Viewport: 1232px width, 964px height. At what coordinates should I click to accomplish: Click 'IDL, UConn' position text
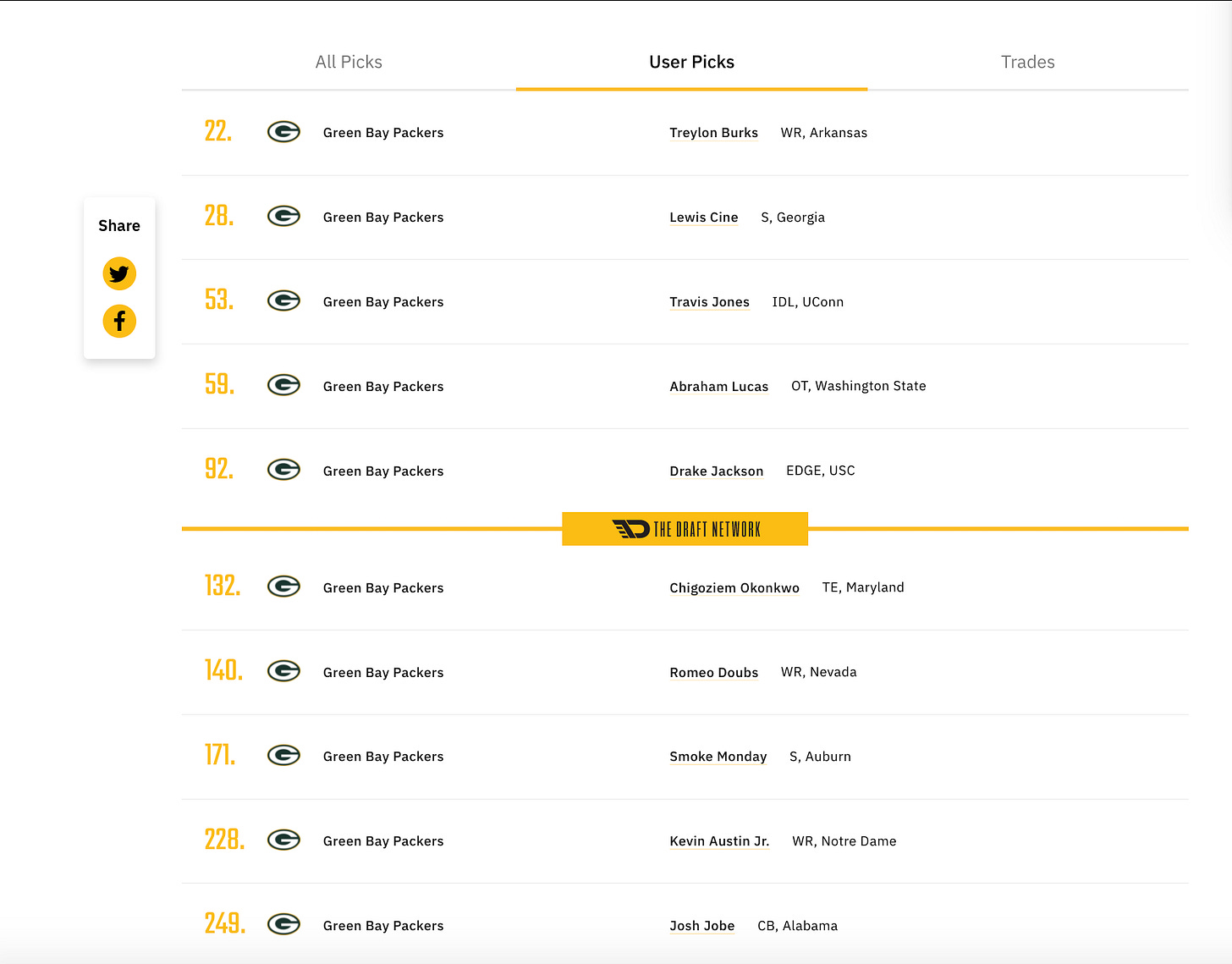pos(808,302)
